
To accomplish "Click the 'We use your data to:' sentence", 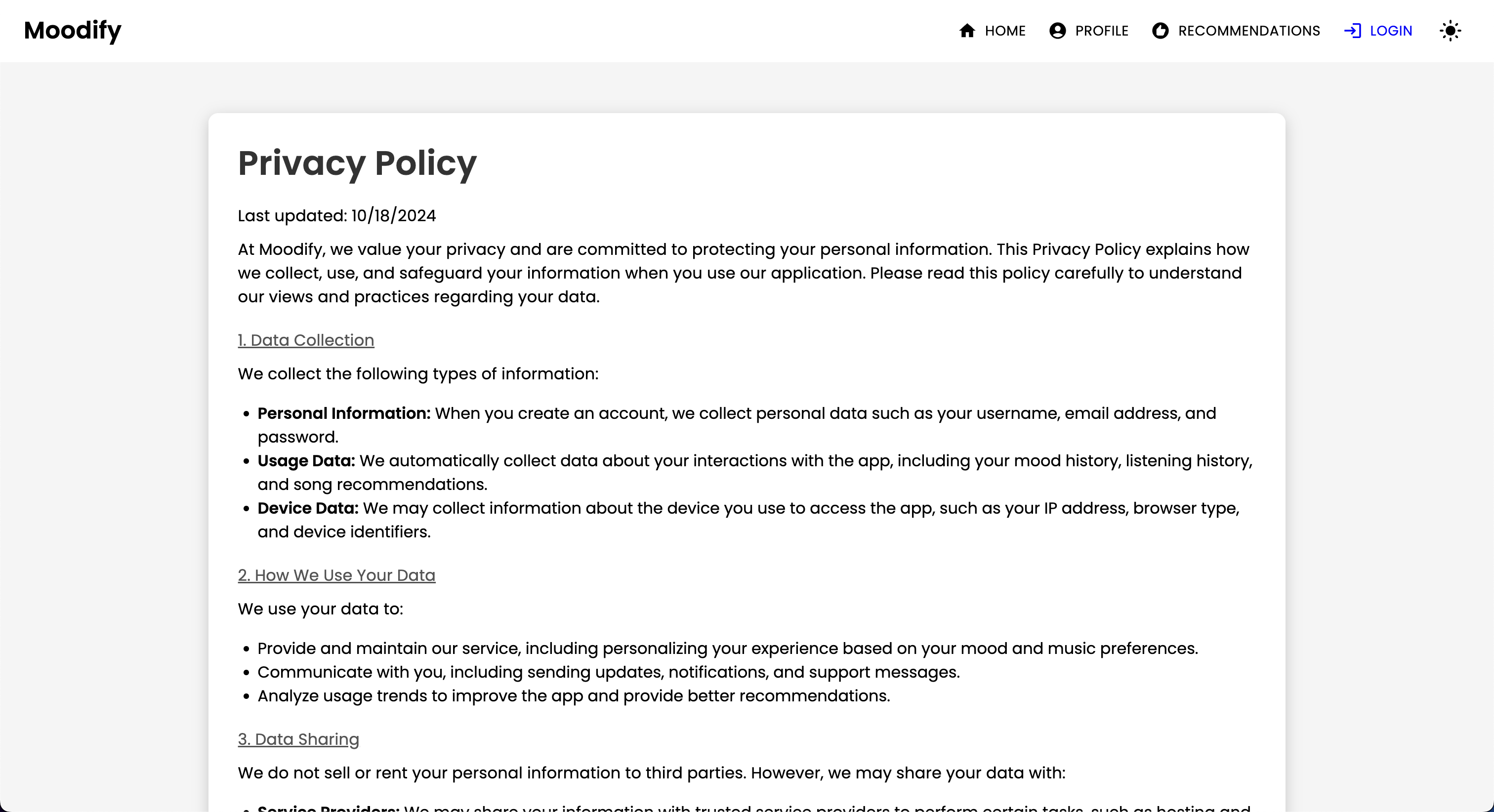I will point(320,609).
